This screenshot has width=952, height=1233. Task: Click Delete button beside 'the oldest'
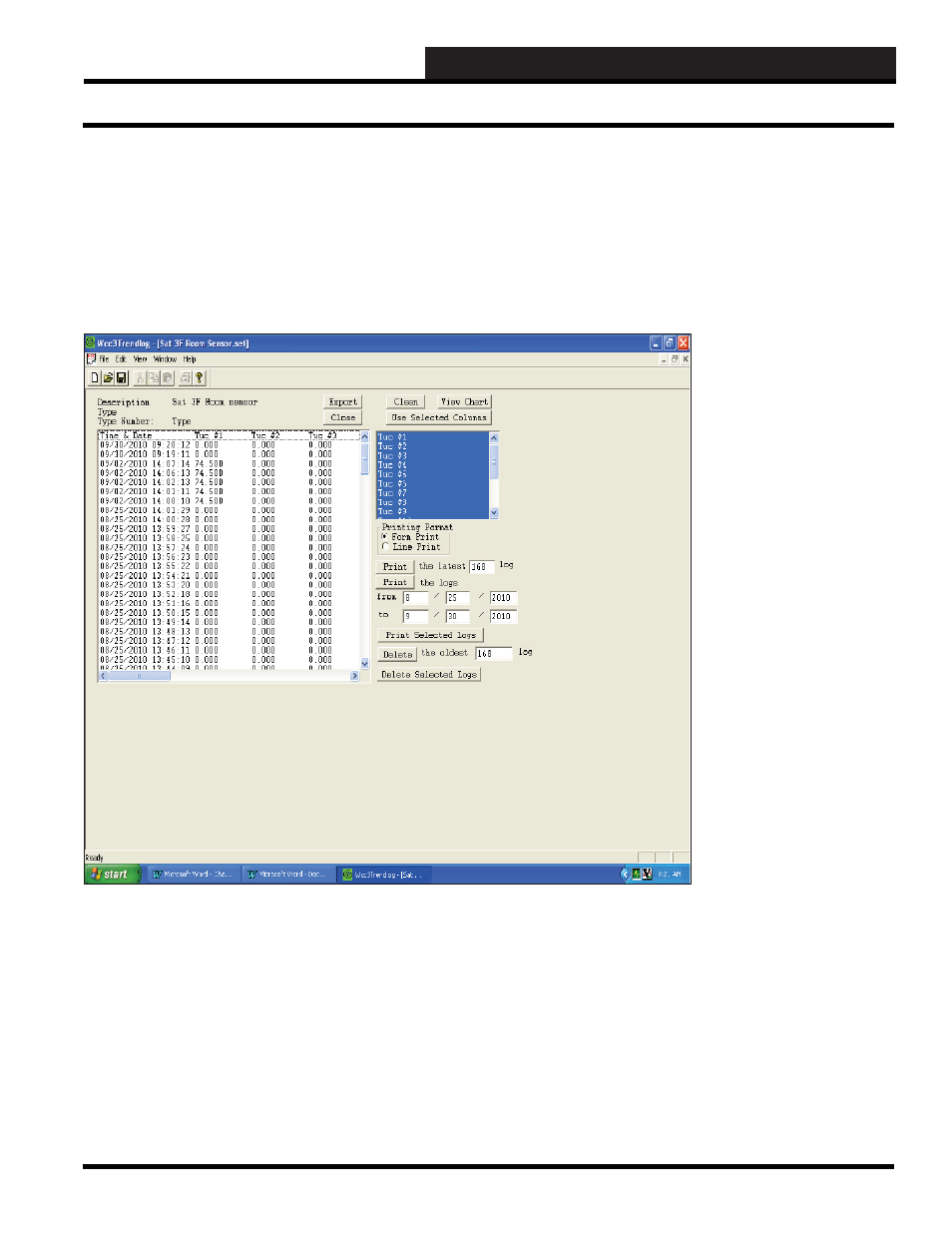(397, 655)
